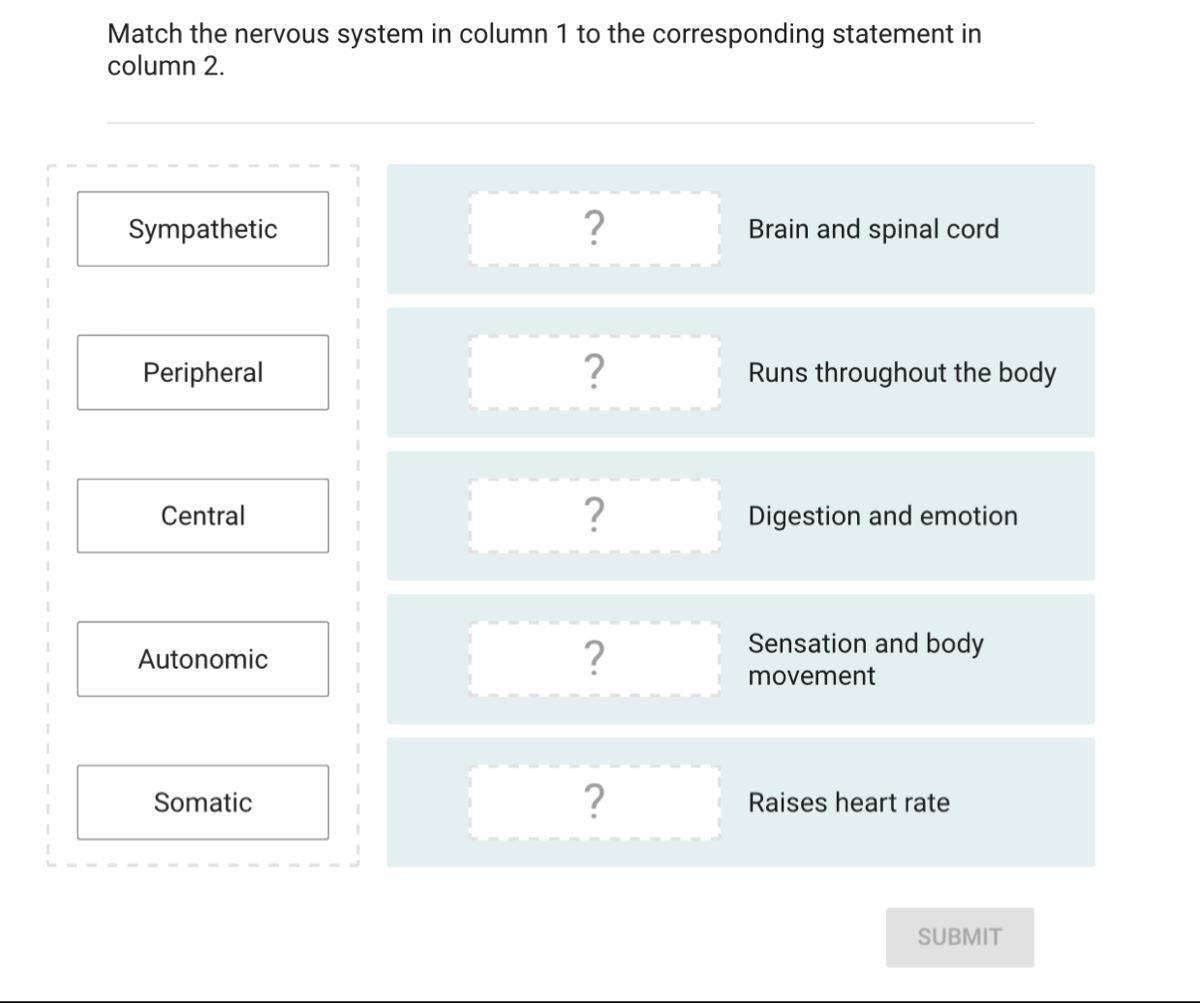Click the 'Runs throughout the body' statement
The image size is (1200, 1003).
click(x=902, y=372)
